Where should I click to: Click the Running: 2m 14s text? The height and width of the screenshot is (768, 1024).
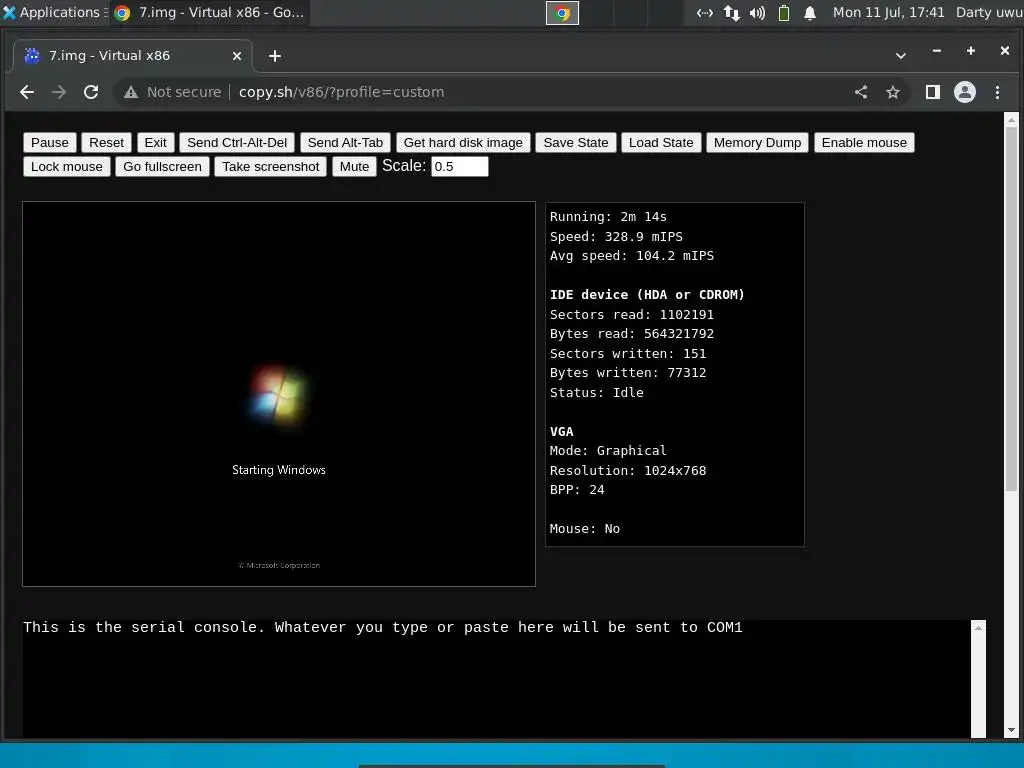tap(608, 217)
